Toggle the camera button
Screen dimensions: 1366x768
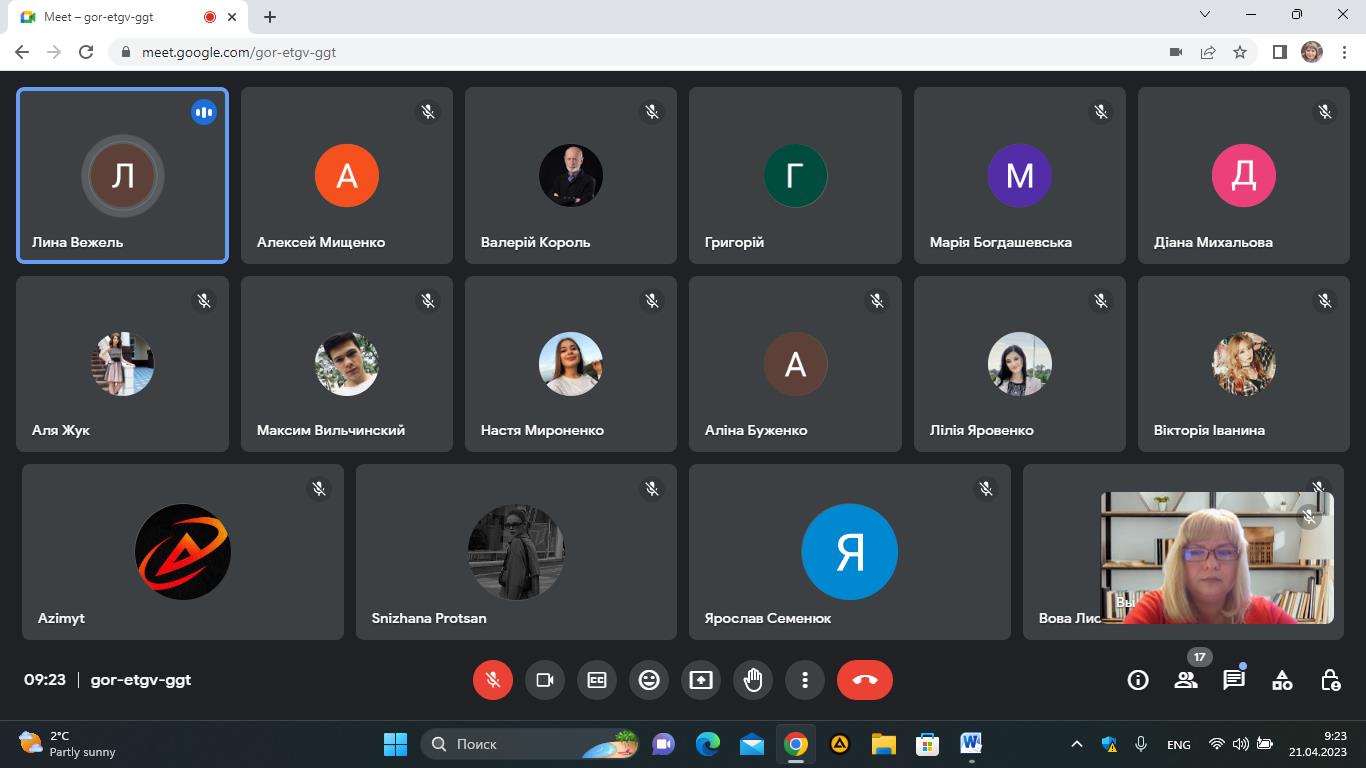(545, 680)
